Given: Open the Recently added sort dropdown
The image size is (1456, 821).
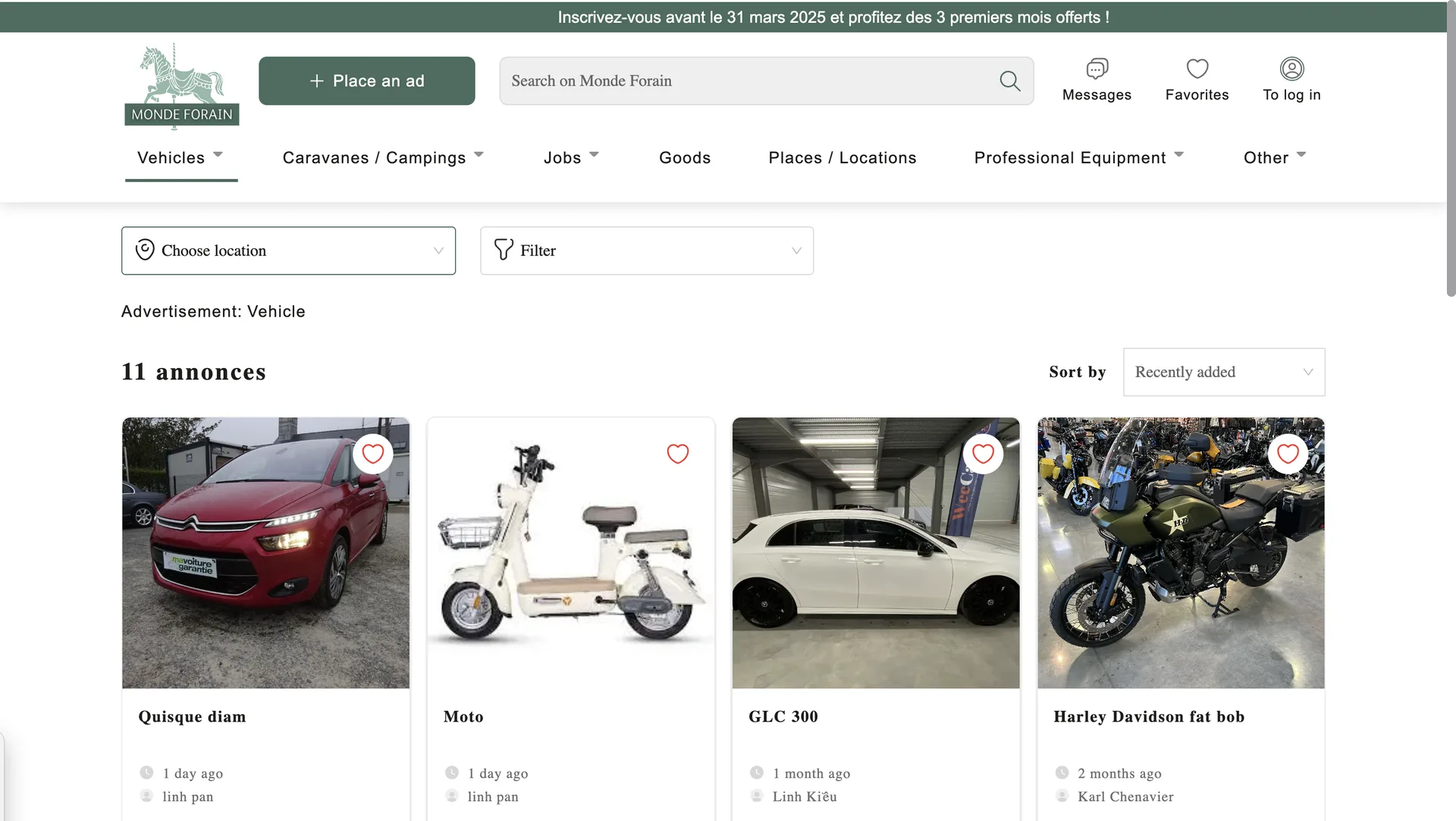Looking at the screenshot, I should (x=1223, y=372).
